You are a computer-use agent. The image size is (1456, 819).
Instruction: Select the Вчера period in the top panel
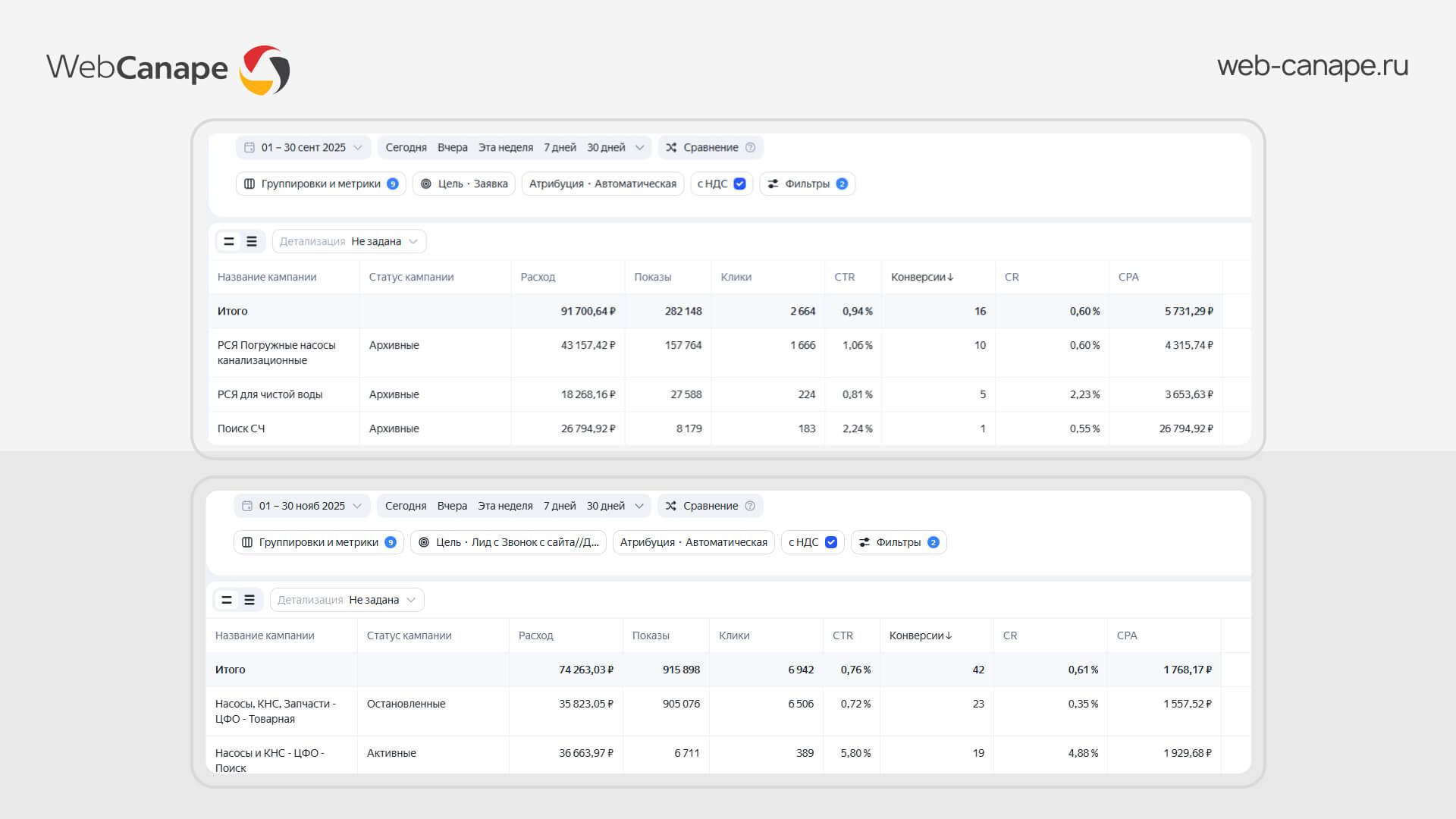pyautogui.click(x=452, y=147)
